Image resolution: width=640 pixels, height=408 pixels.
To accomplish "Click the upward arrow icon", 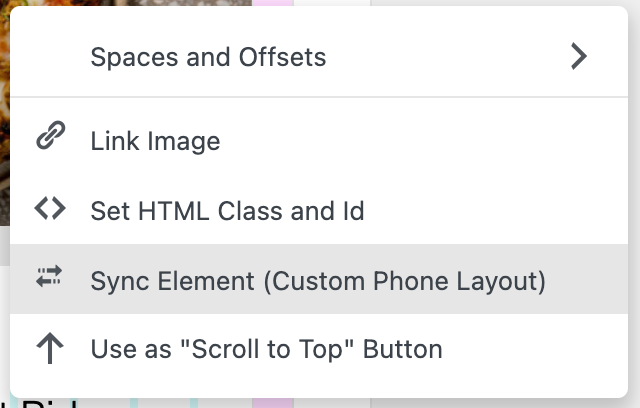I will click(x=49, y=349).
